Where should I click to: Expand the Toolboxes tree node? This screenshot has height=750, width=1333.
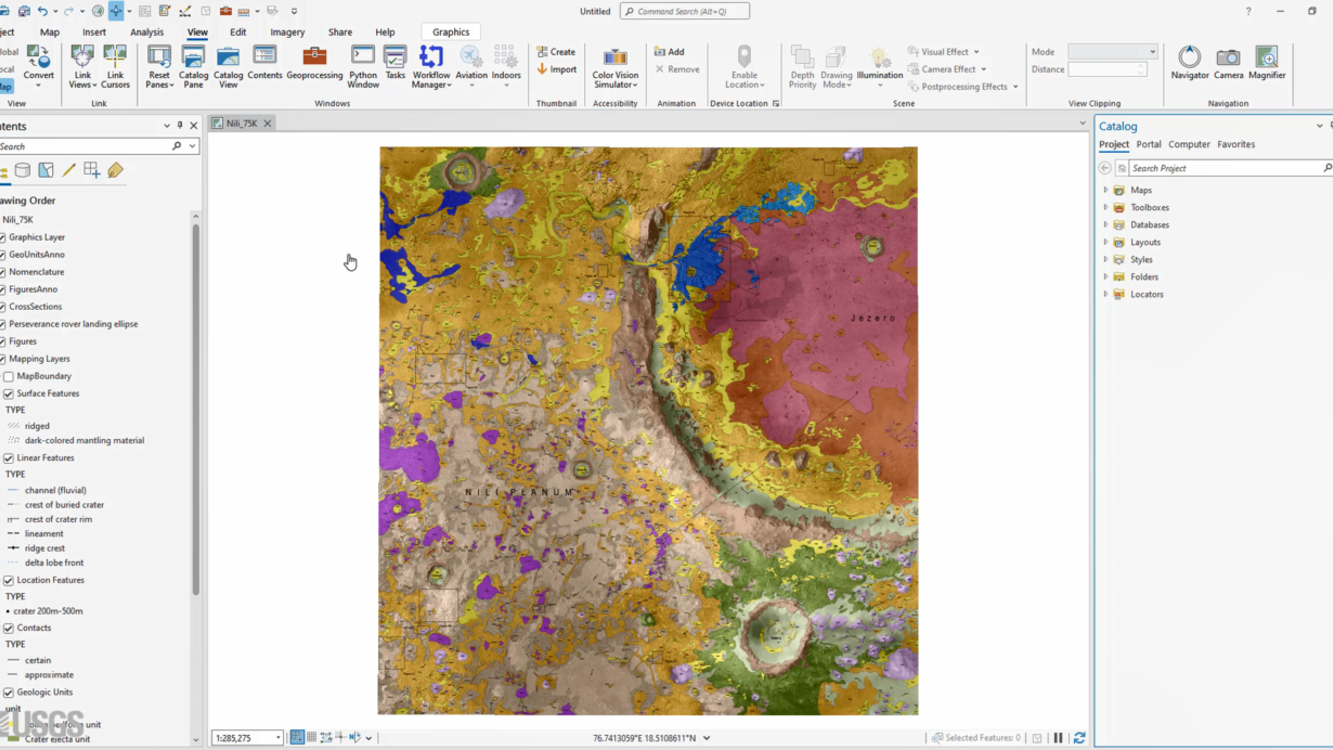1106,208
